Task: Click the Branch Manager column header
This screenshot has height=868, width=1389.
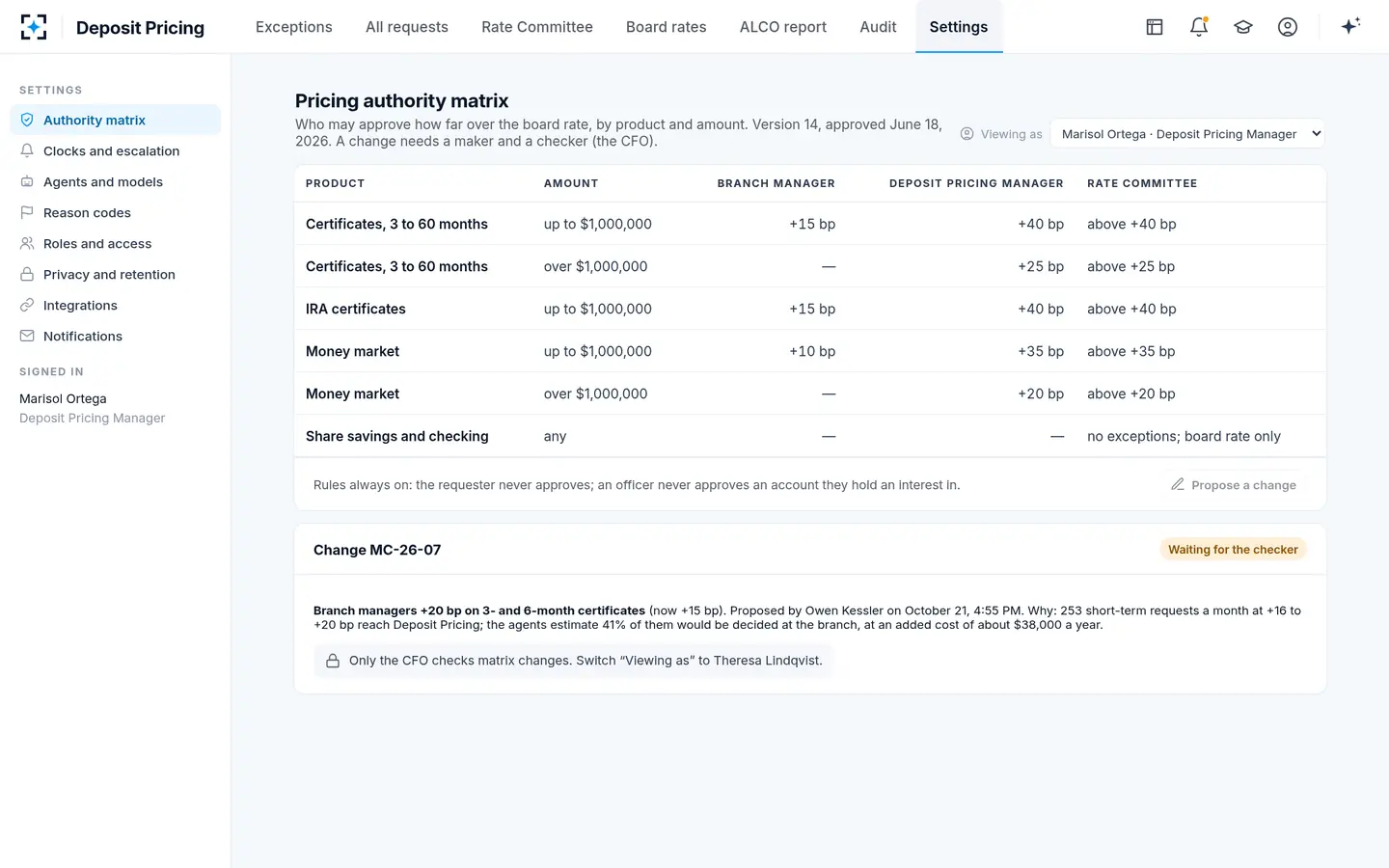Action: point(776,183)
